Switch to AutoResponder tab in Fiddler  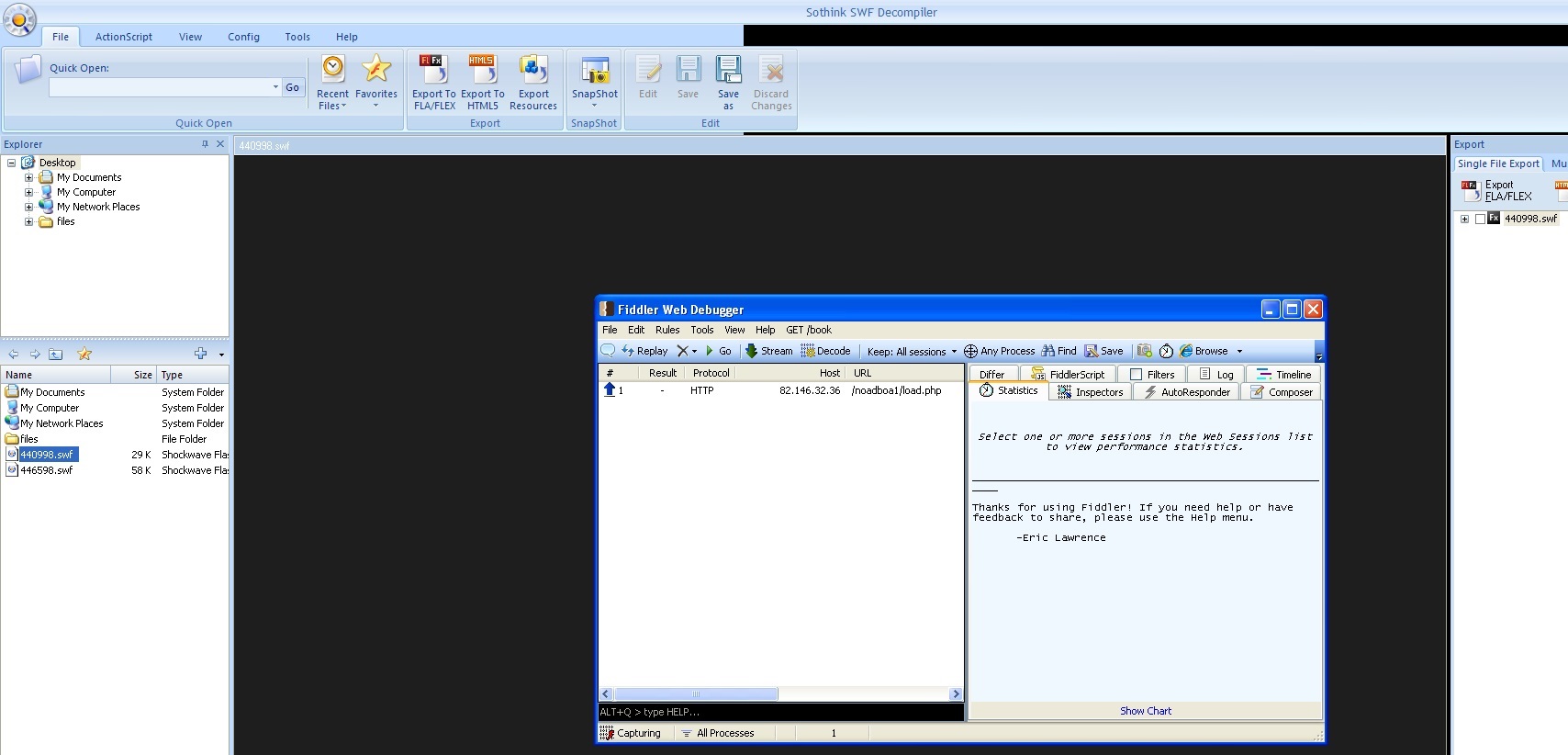pyautogui.click(x=1186, y=392)
